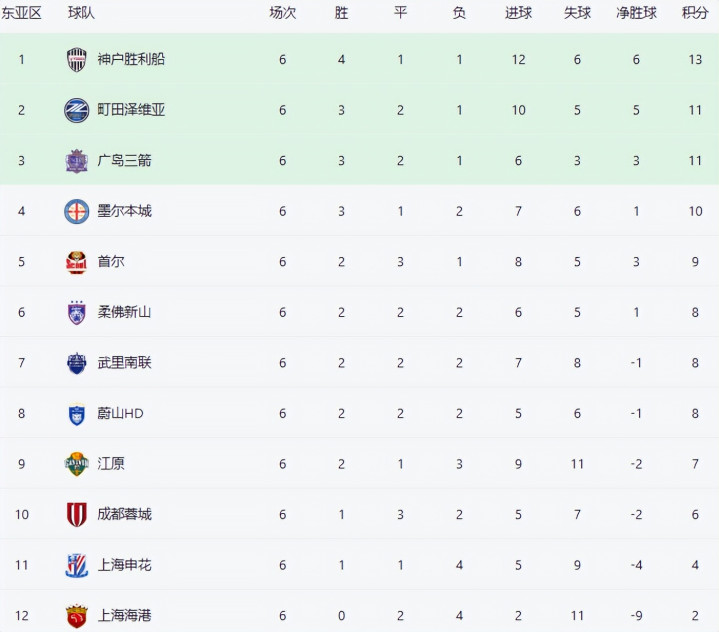Screen dimensions: 719x632
Task: Click the 成都蓉城 team badge
Action: tap(77, 514)
